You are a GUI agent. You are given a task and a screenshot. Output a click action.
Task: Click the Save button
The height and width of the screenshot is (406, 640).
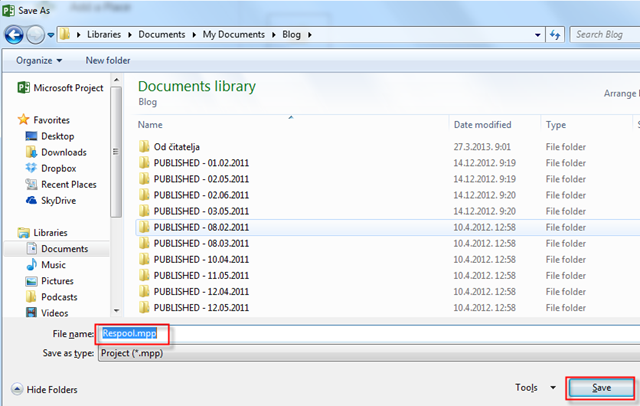click(601, 387)
